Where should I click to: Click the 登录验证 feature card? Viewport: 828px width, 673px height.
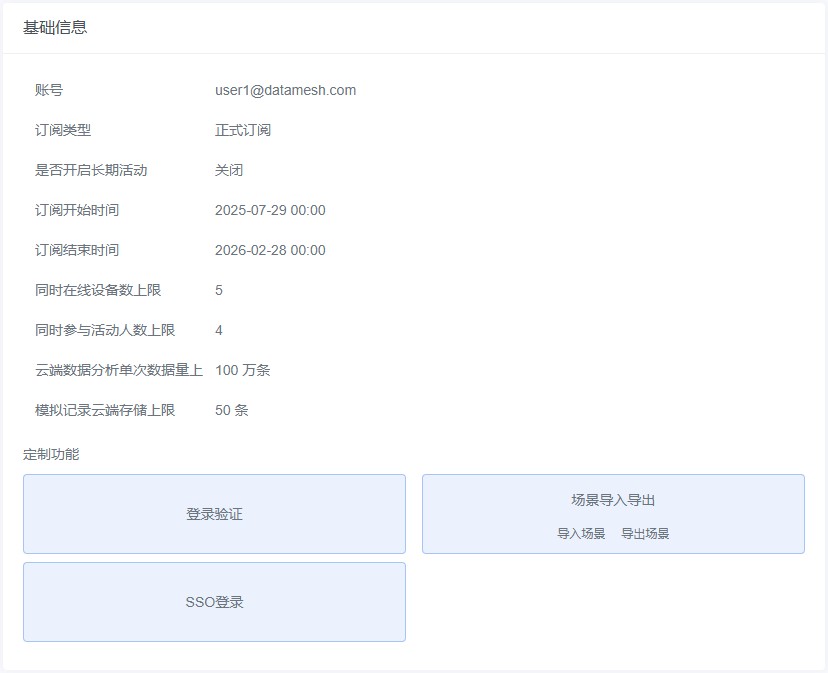(x=214, y=514)
